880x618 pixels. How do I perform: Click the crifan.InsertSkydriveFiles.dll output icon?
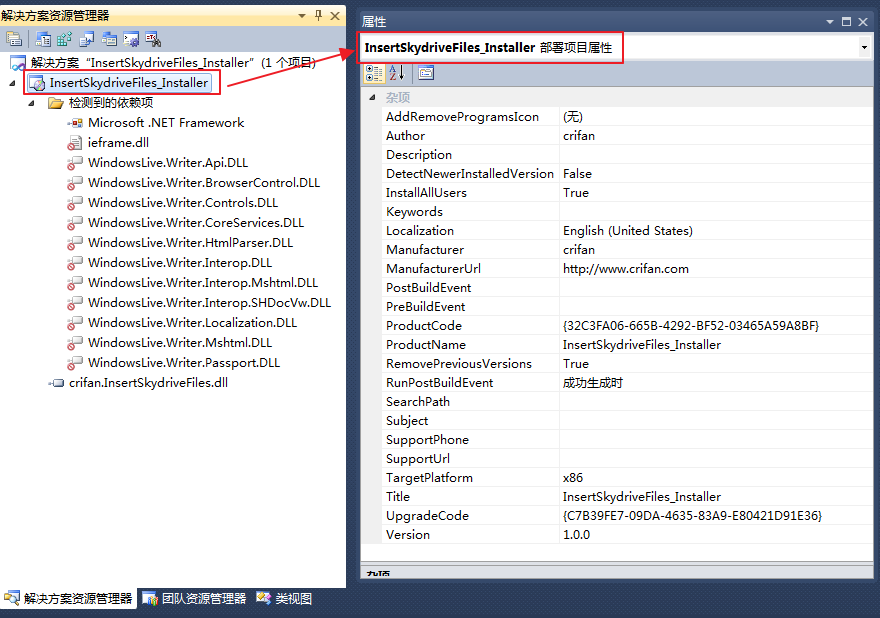tap(57, 383)
